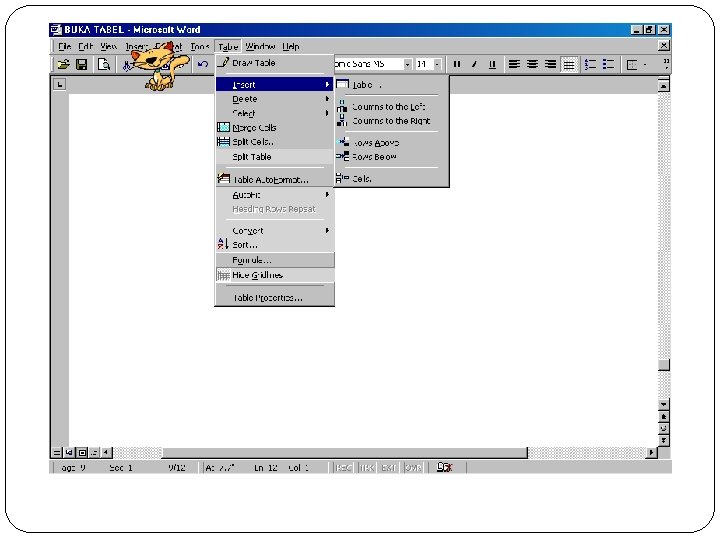Click the vertical scrollbar down arrow
This screenshot has width=720, height=540.
(664, 405)
